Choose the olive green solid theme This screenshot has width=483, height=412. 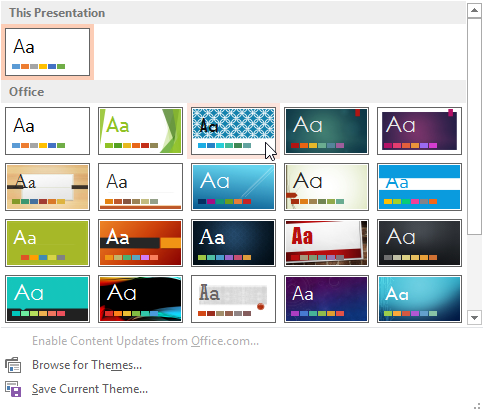47,243
